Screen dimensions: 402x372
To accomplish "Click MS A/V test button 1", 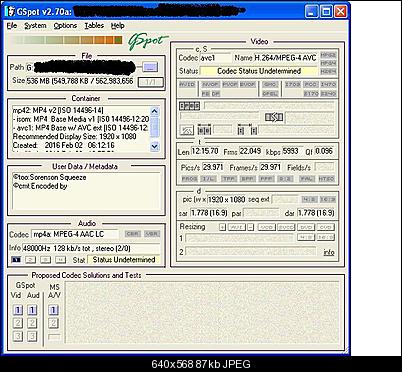I will [x=53, y=310].
